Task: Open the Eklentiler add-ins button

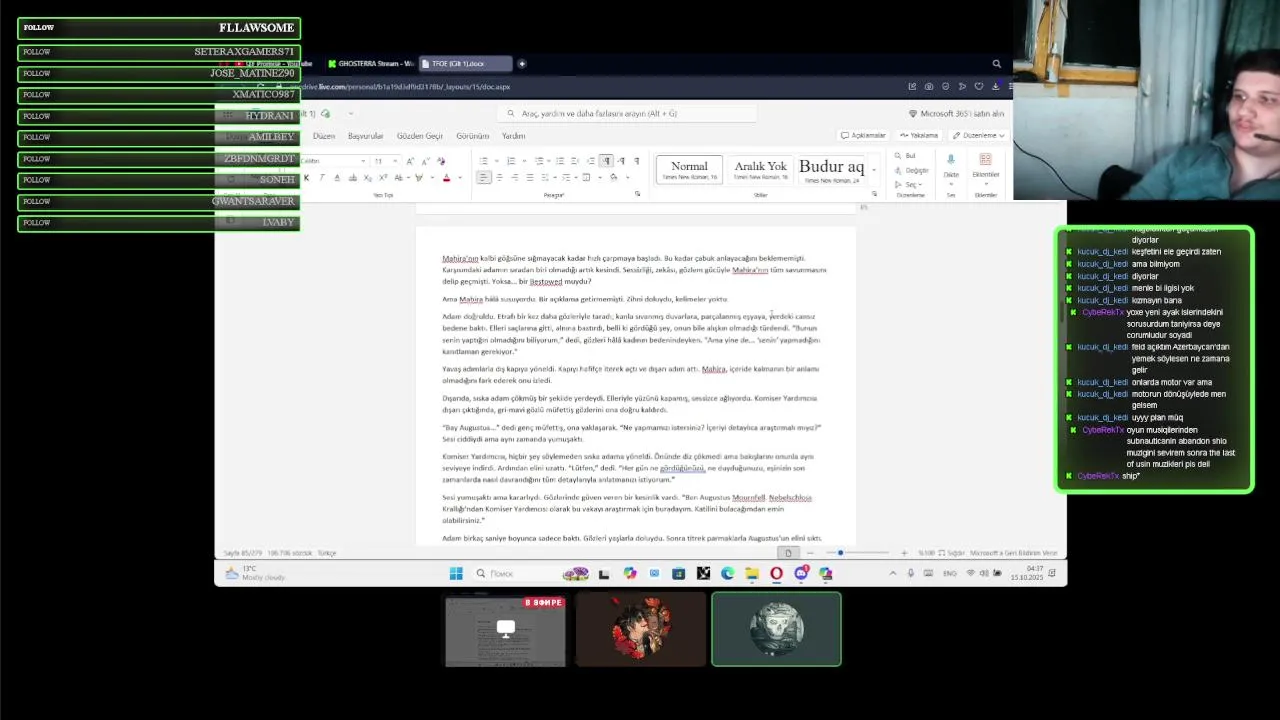Action: [x=985, y=166]
